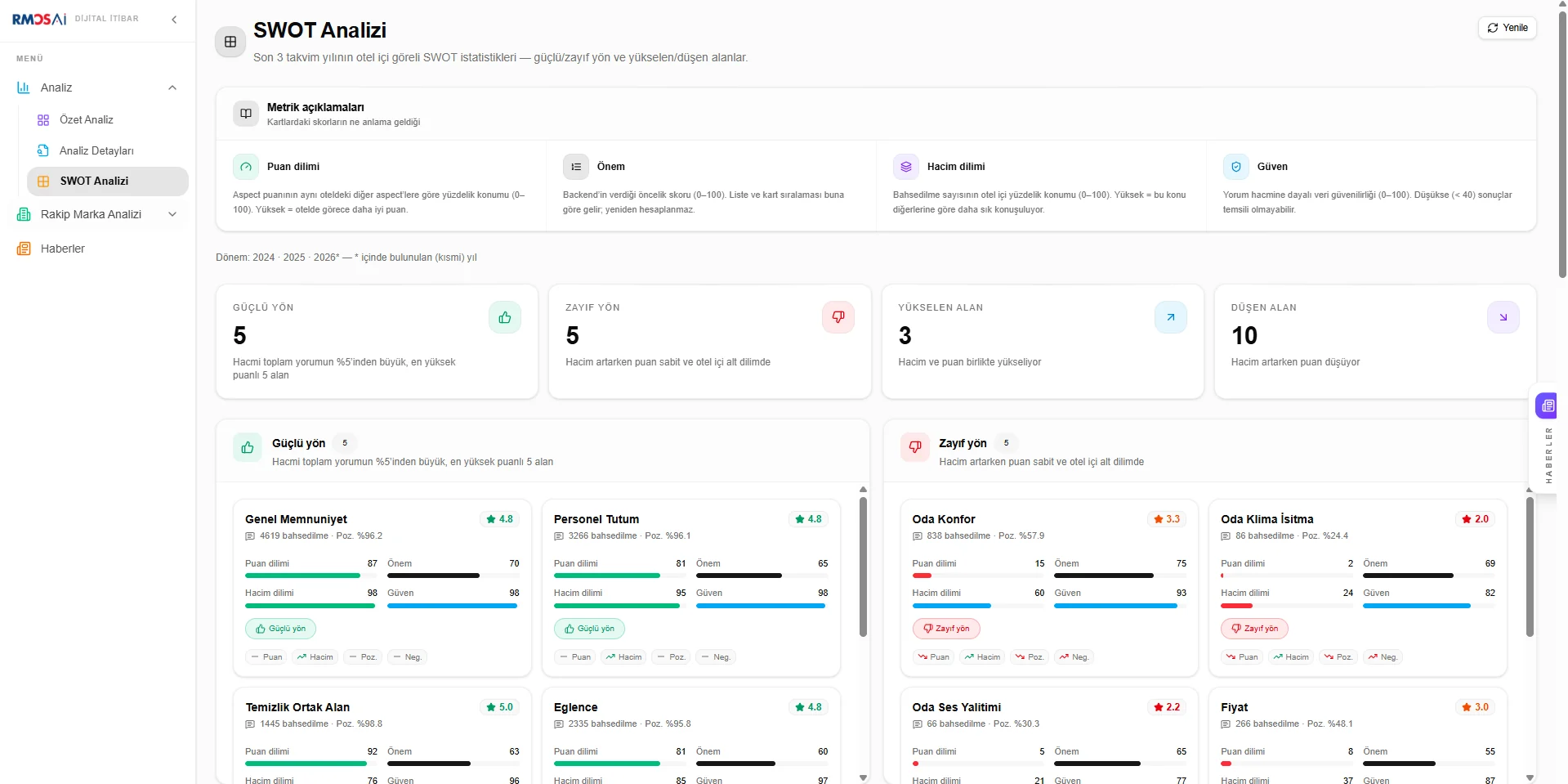Click the Neg. chip on Oda Konfor card
Viewport: 1568px width, 784px height.
[x=1074, y=657]
